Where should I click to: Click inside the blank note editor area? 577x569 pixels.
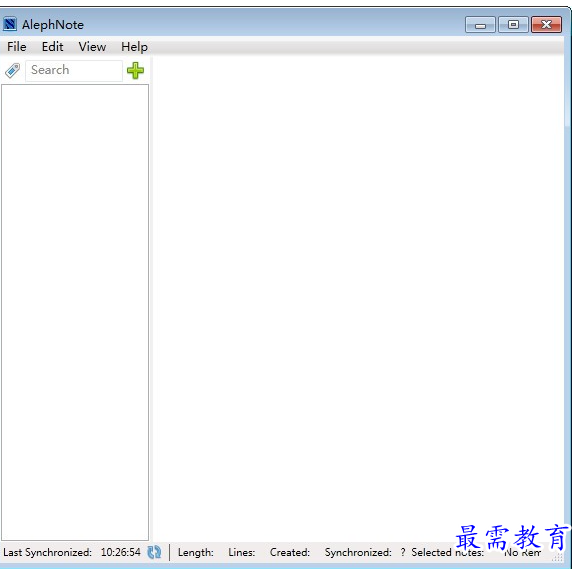[x=358, y=298]
